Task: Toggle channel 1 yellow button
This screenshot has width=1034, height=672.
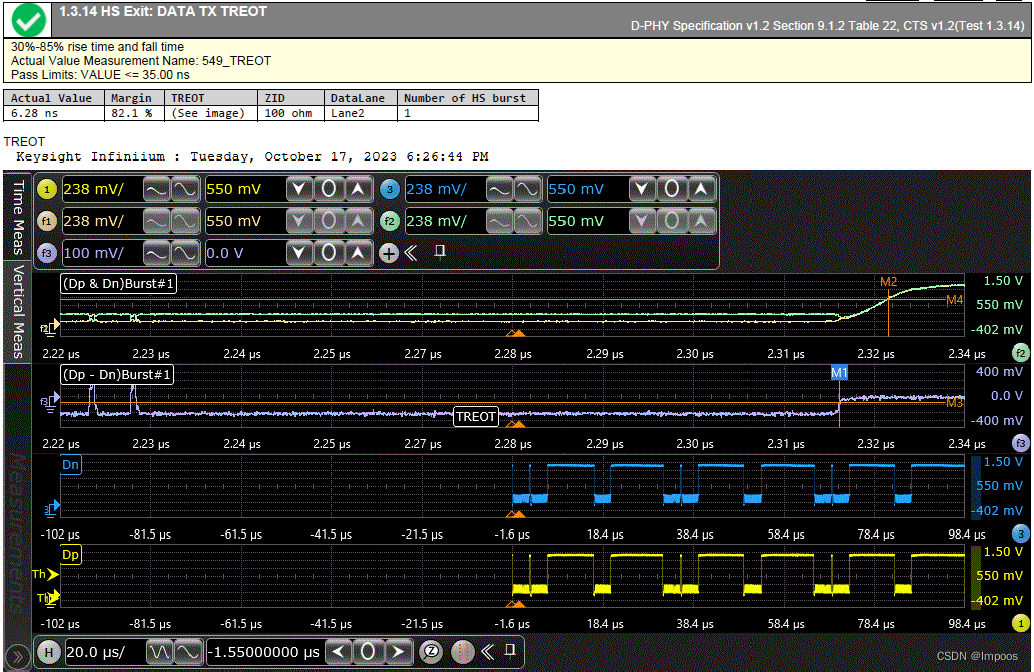Action: pyautogui.click(x=47, y=190)
